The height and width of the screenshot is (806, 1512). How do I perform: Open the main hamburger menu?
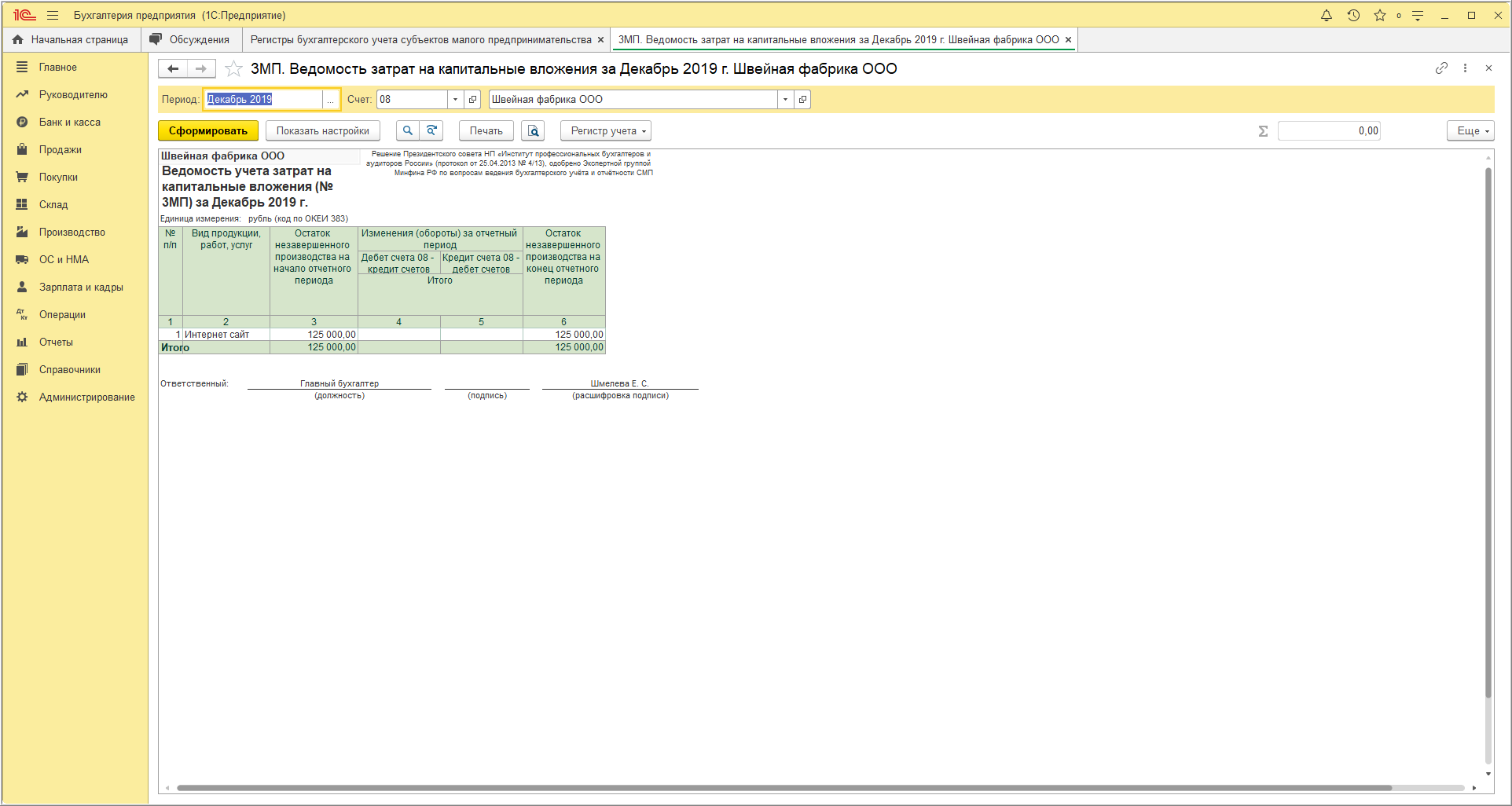click(53, 15)
